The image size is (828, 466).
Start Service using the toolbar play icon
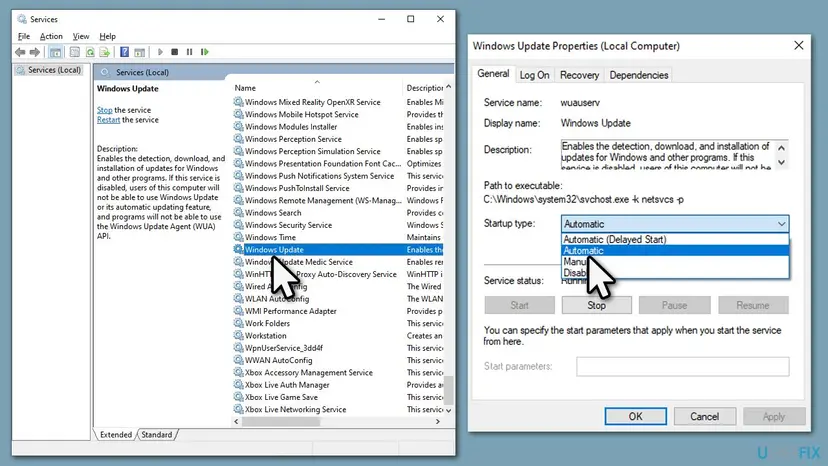pos(160,52)
